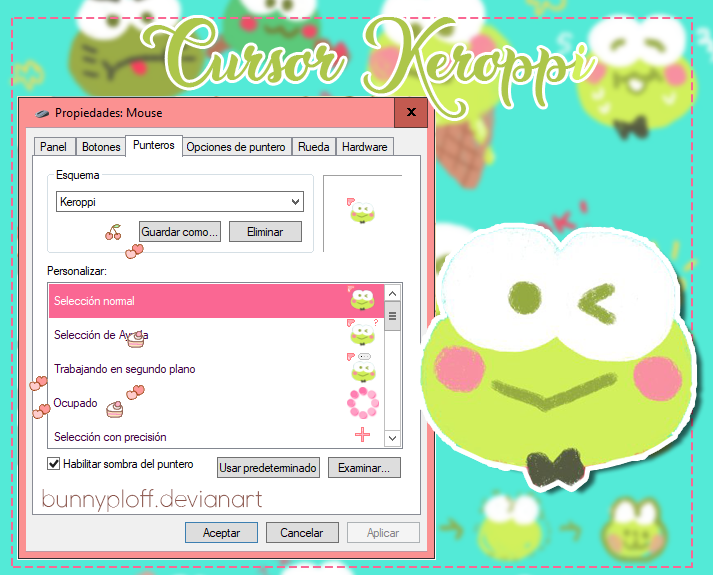Open the Hardware tab
The image size is (713, 575).
(365, 147)
